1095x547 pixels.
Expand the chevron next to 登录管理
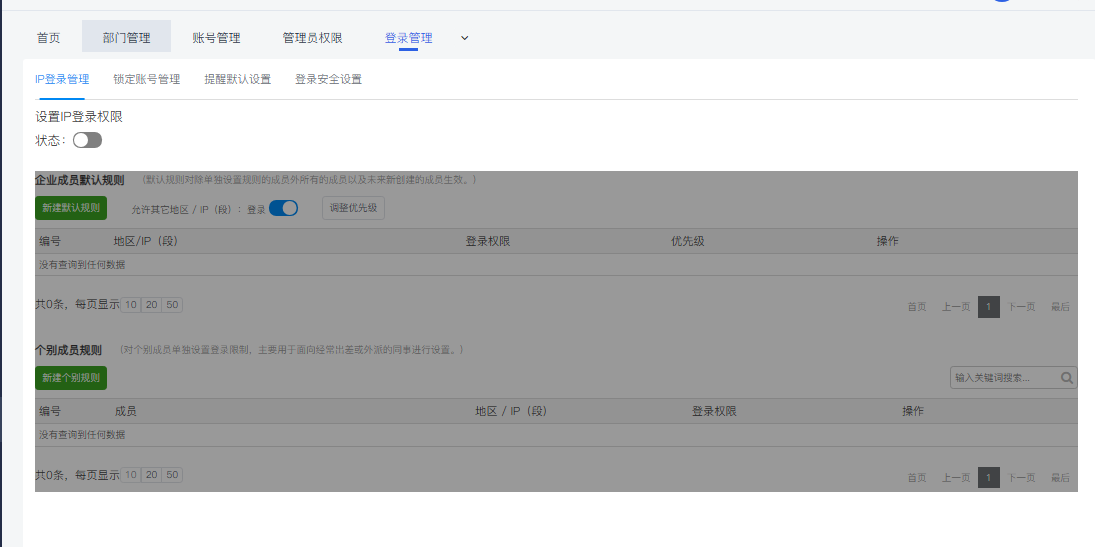465,38
